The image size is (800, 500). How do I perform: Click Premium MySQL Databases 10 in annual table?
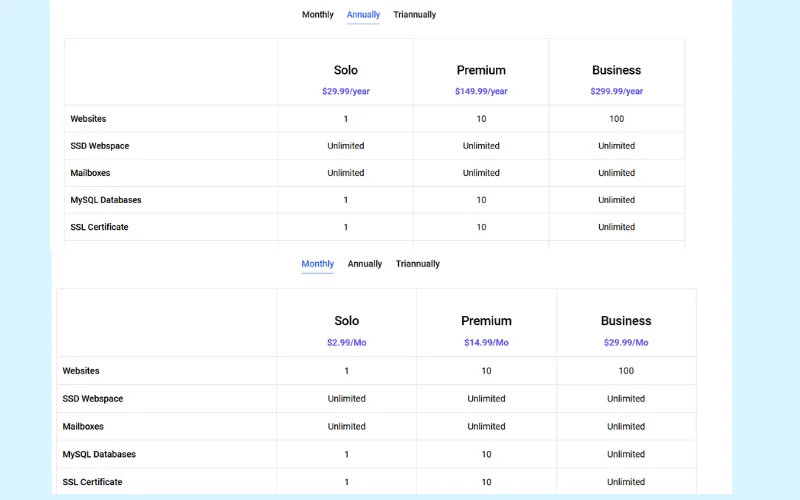(x=481, y=200)
